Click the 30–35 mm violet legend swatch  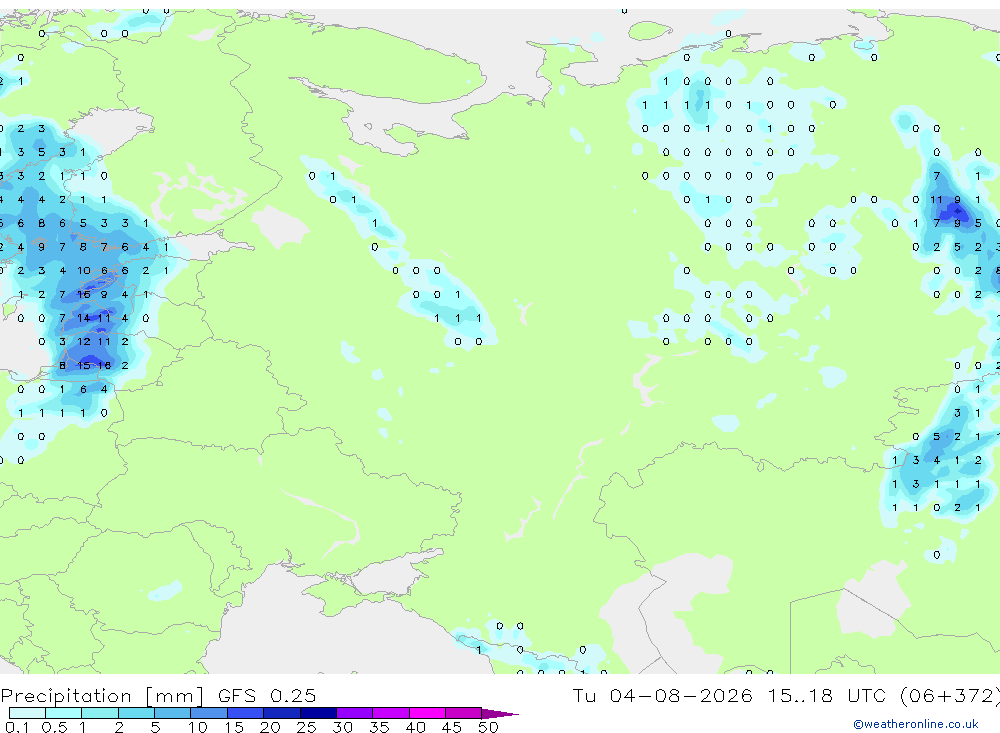355,713
